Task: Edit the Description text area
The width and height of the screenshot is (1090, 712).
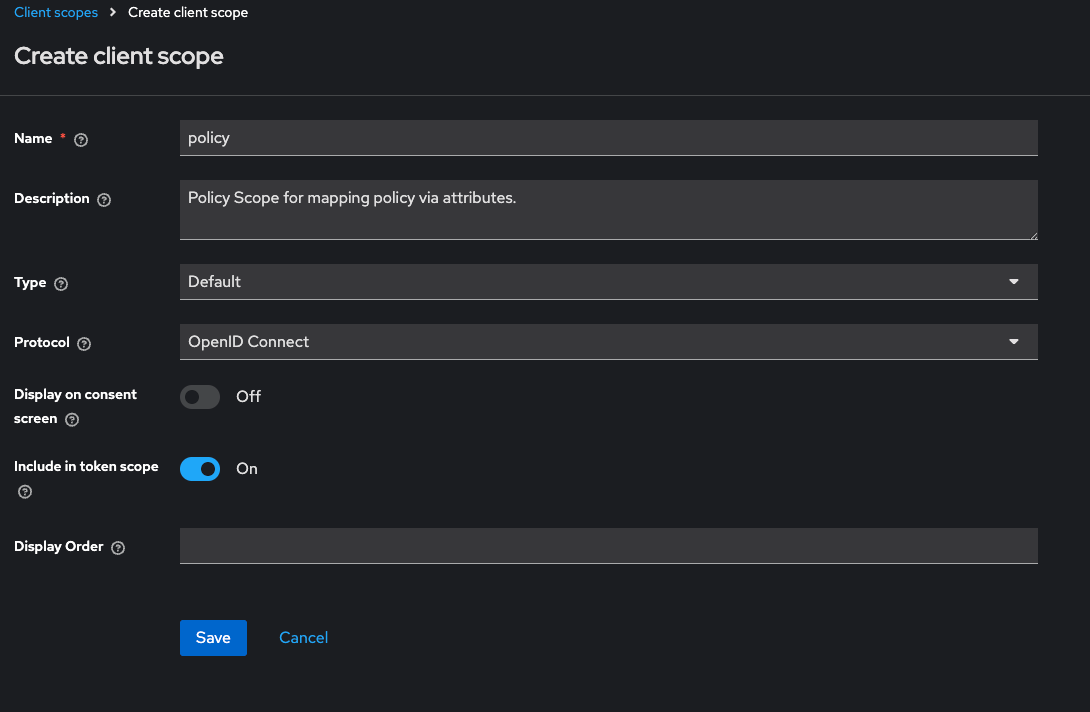Action: click(x=608, y=210)
